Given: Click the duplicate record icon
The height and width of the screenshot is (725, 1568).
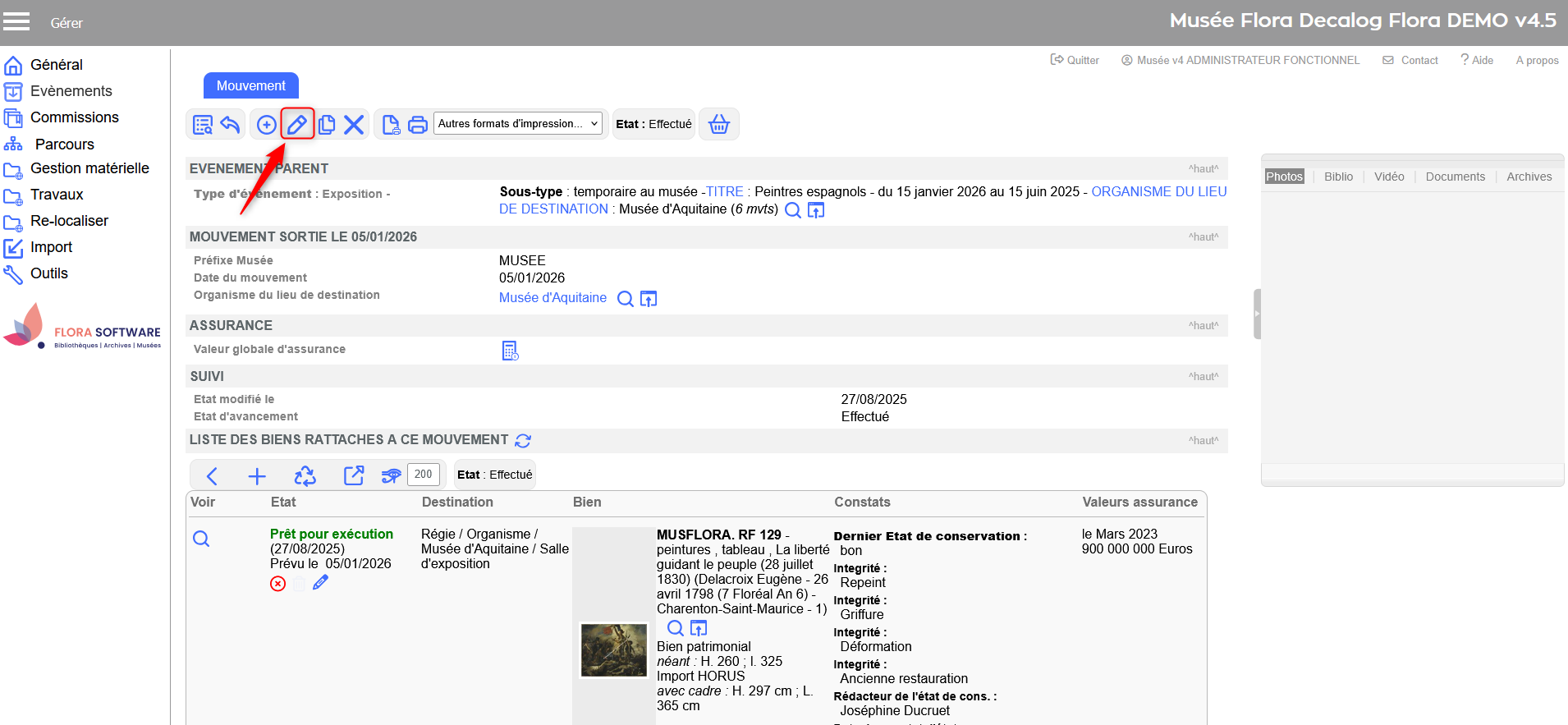Looking at the screenshot, I should coord(327,125).
